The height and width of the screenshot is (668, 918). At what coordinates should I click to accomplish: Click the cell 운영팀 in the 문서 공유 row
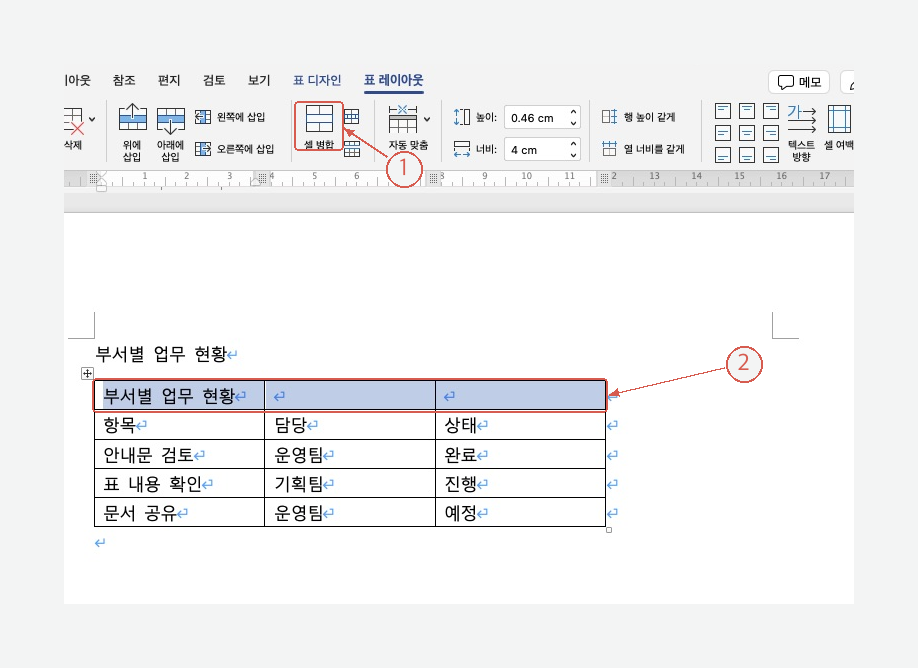(x=350, y=513)
